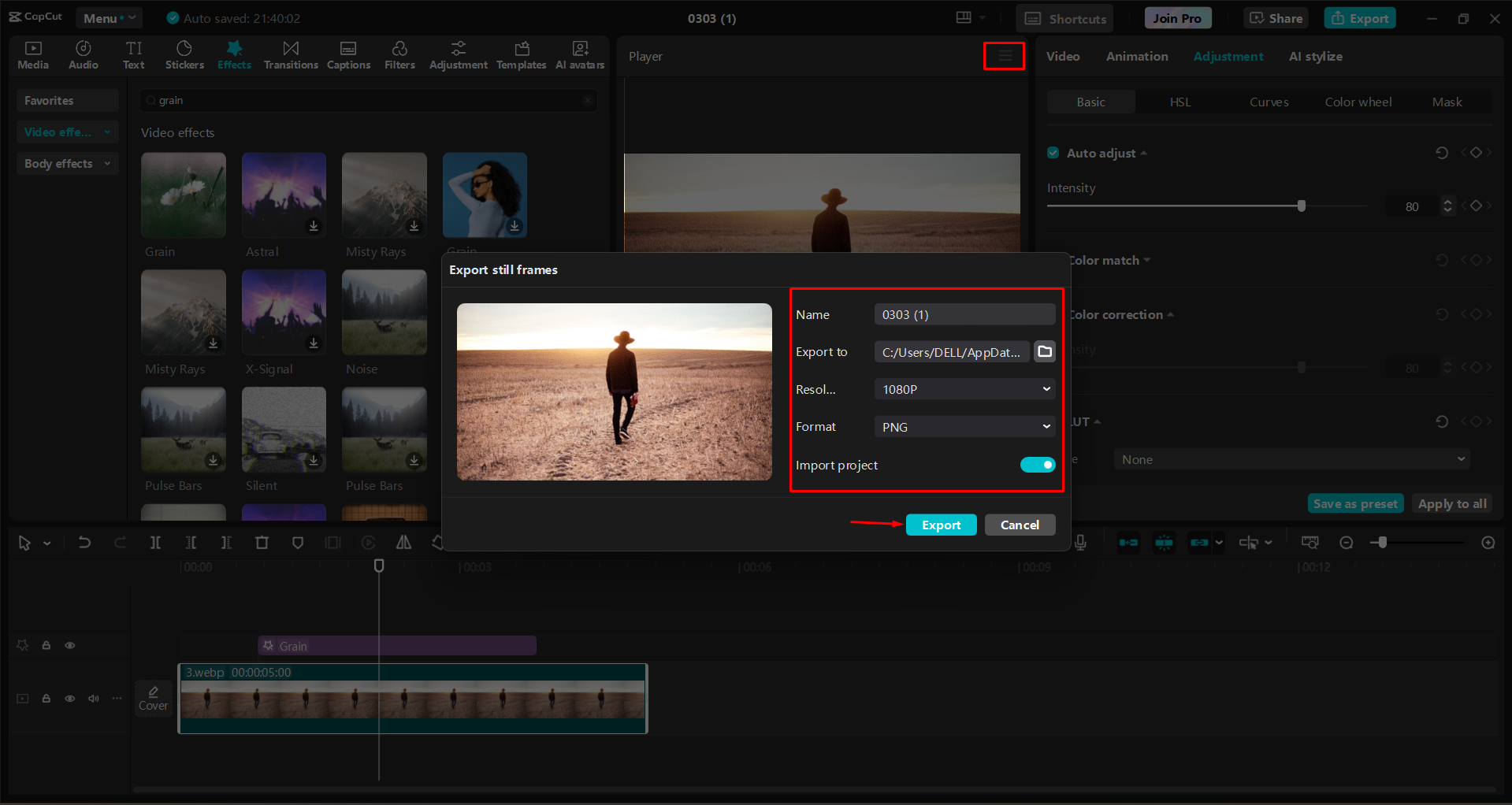Select the Misty Rays effect thumbnail
Image resolution: width=1512 pixels, height=805 pixels.
tap(384, 195)
